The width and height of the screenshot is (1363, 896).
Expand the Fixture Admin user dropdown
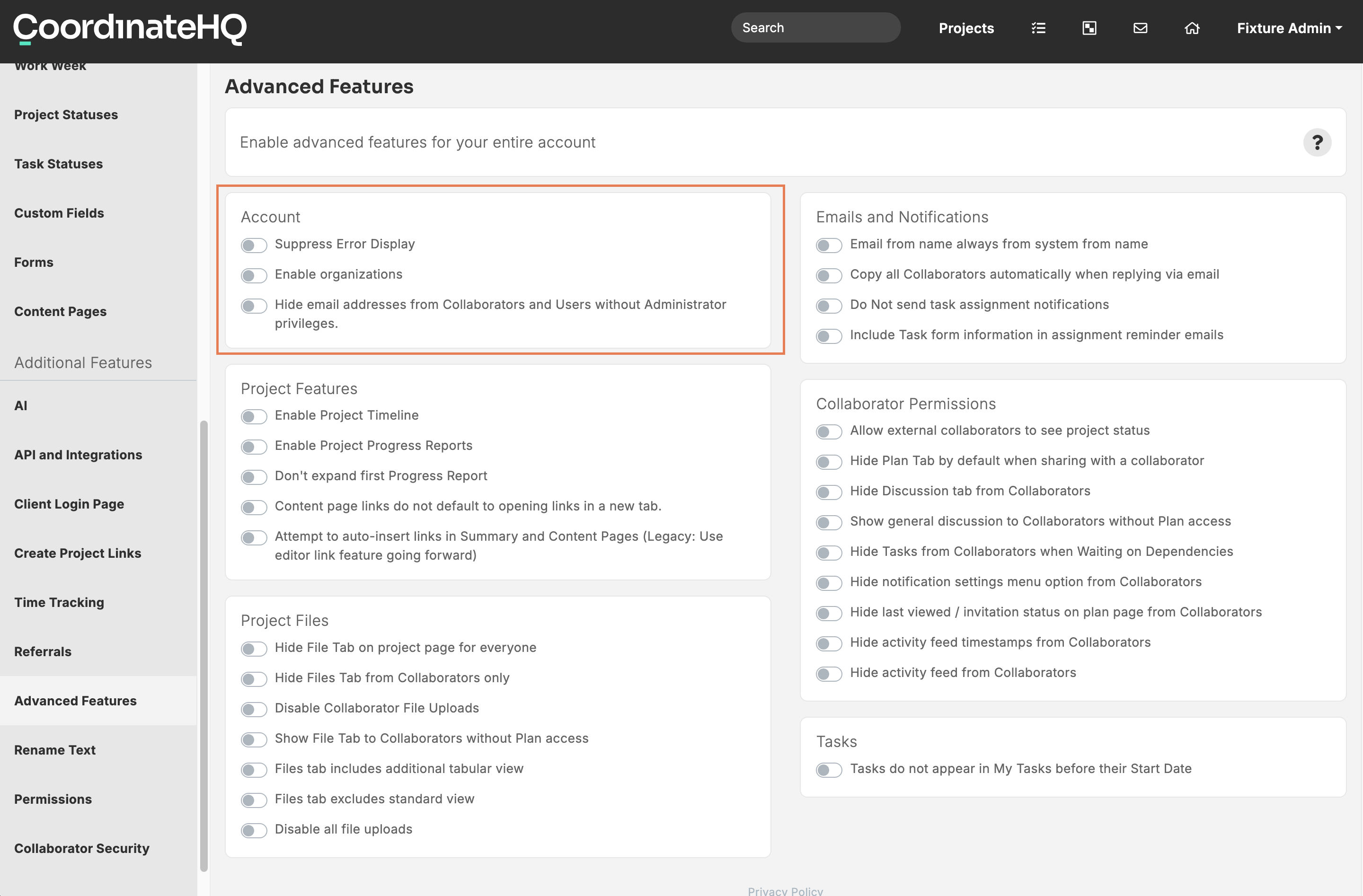click(x=1289, y=28)
